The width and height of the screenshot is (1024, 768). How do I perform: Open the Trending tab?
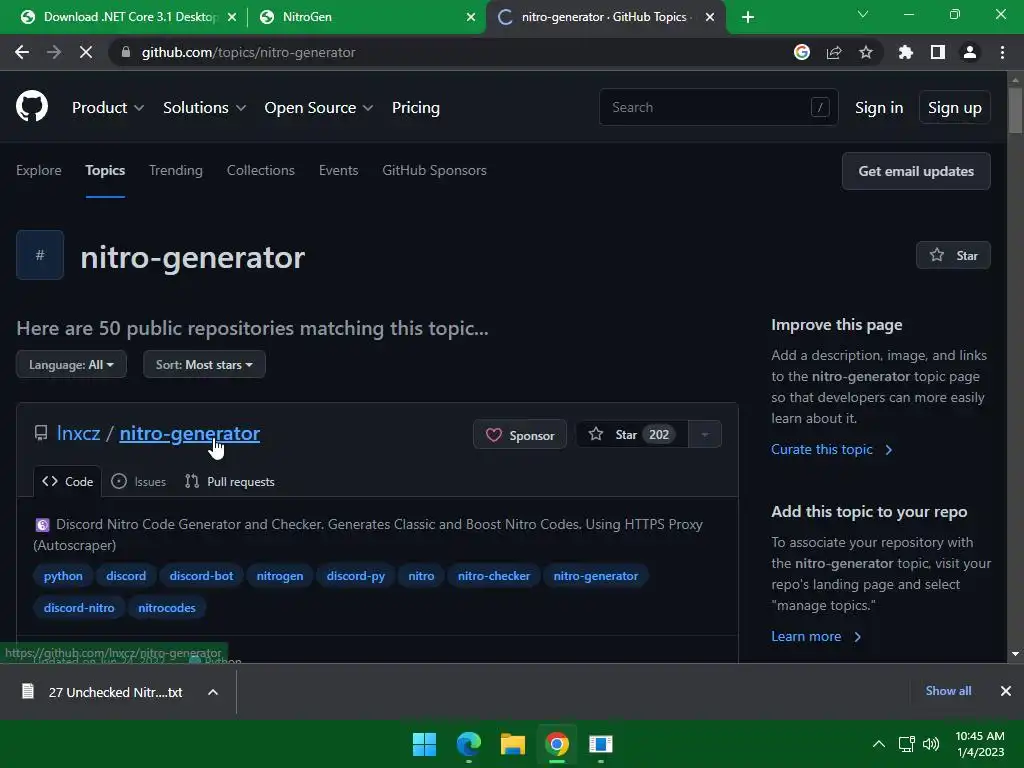click(176, 170)
